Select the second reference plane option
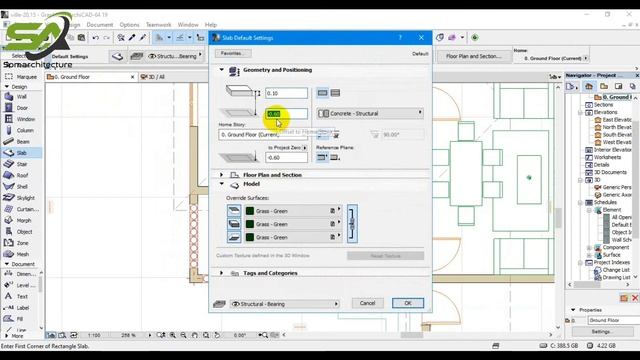This screenshot has width=640, height=360. (x=335, y=157)
